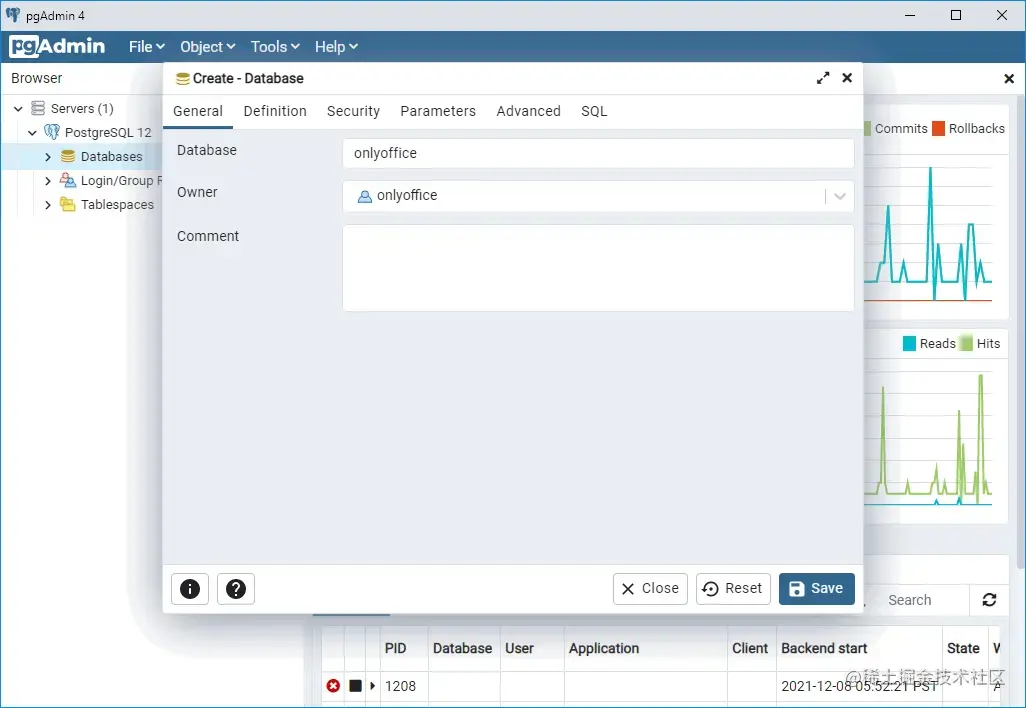1026x708 pixels.
Task: Open the Object menu
Action: (x=207, y=46)
